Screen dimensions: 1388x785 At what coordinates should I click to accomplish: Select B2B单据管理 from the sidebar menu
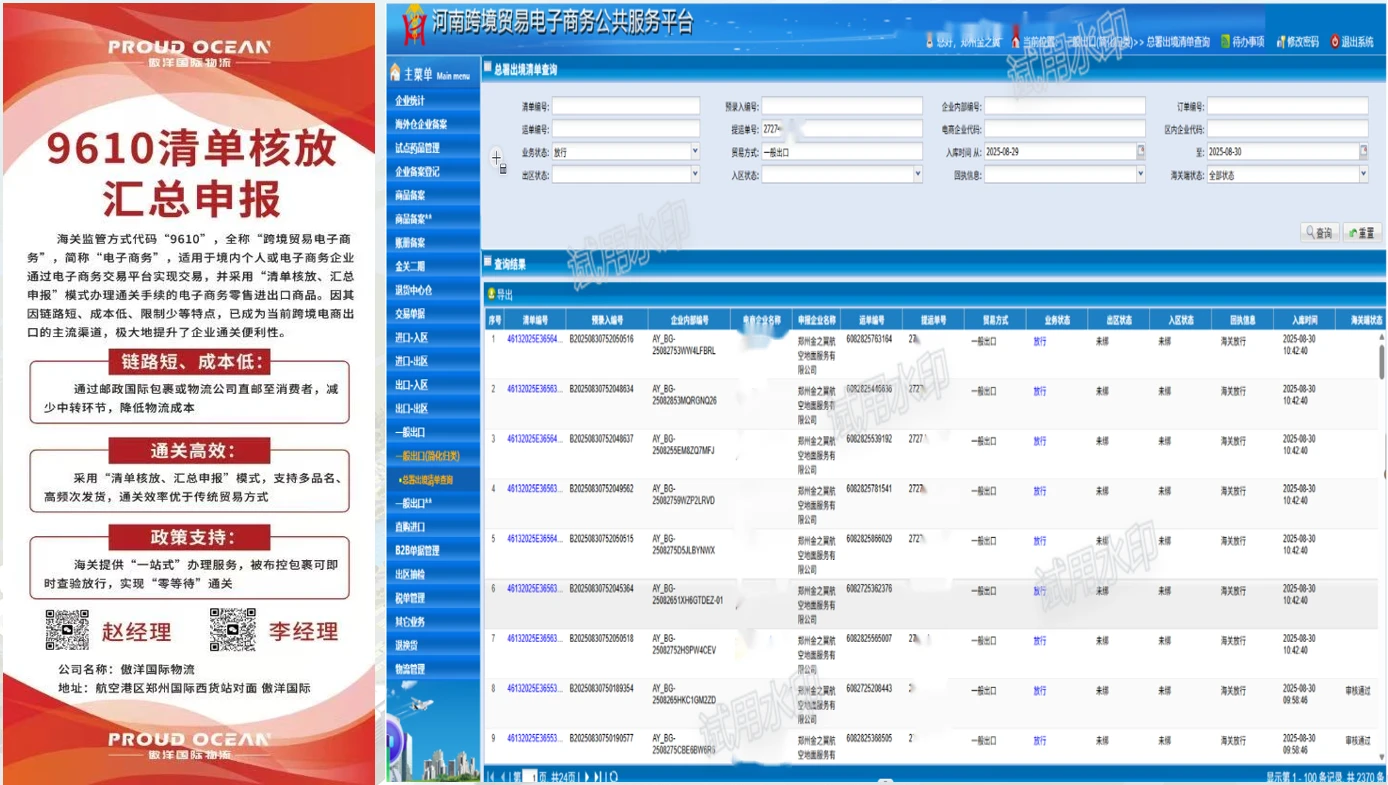point(417,551)
